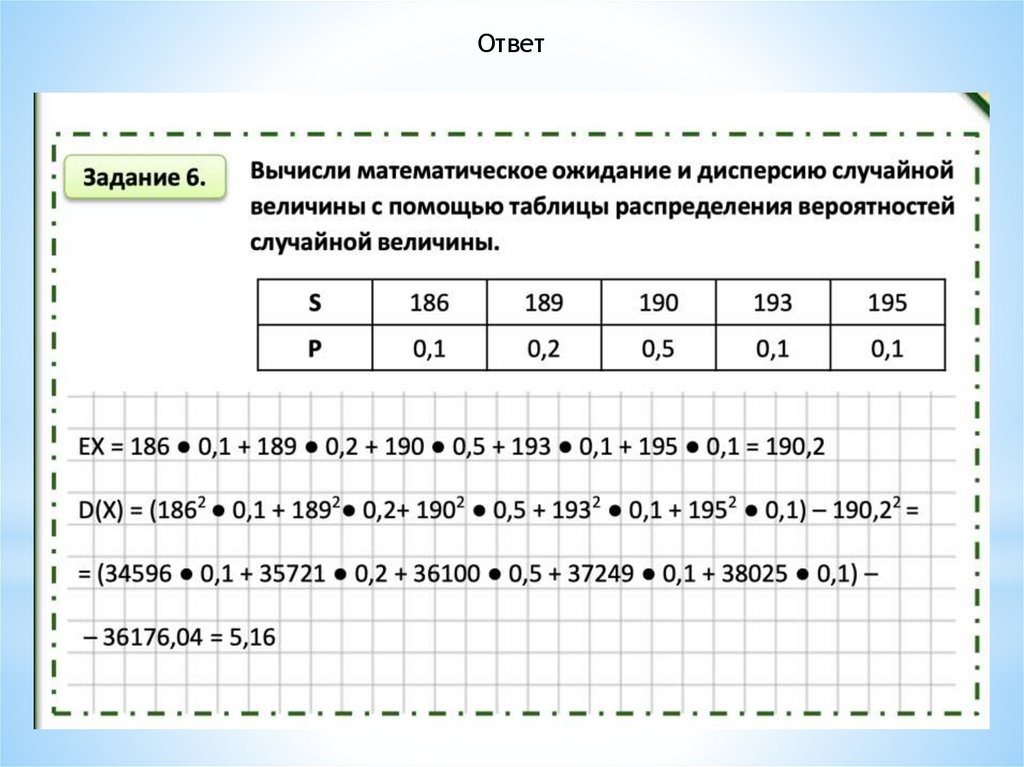Click the variance result '5,16'
The width and height of the screenshot is (1024, 767).
click(x=253, y=637)
